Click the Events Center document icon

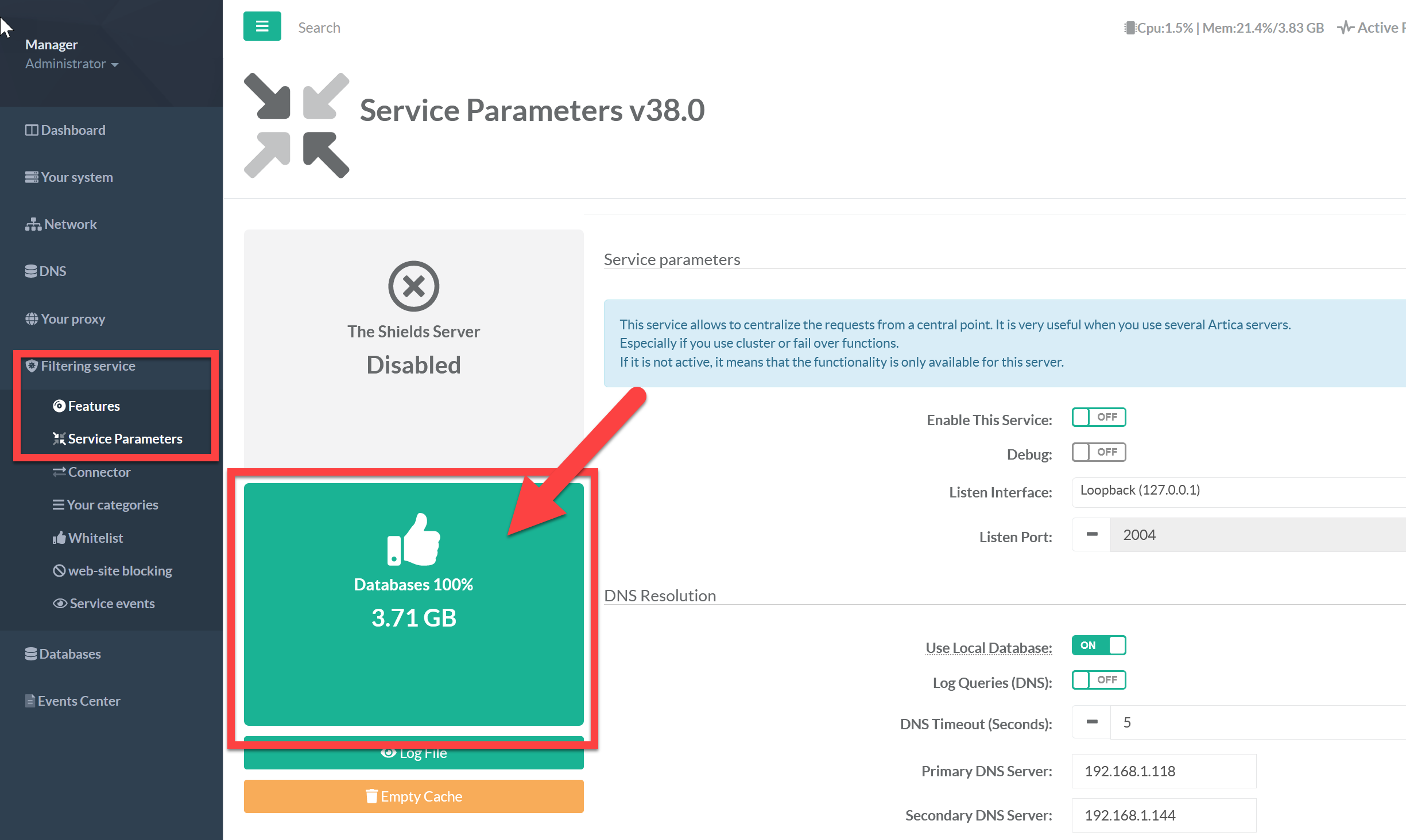coord(30,701)
